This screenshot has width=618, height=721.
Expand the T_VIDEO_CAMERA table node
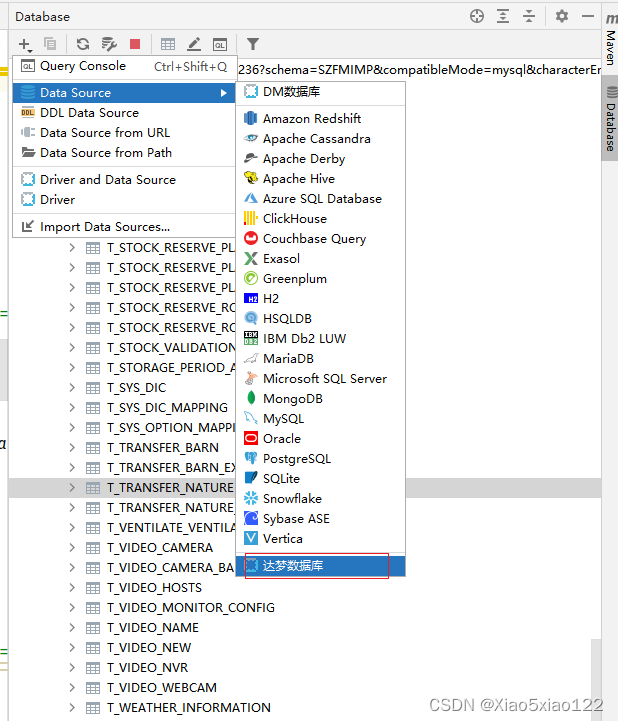coord(72,548)
